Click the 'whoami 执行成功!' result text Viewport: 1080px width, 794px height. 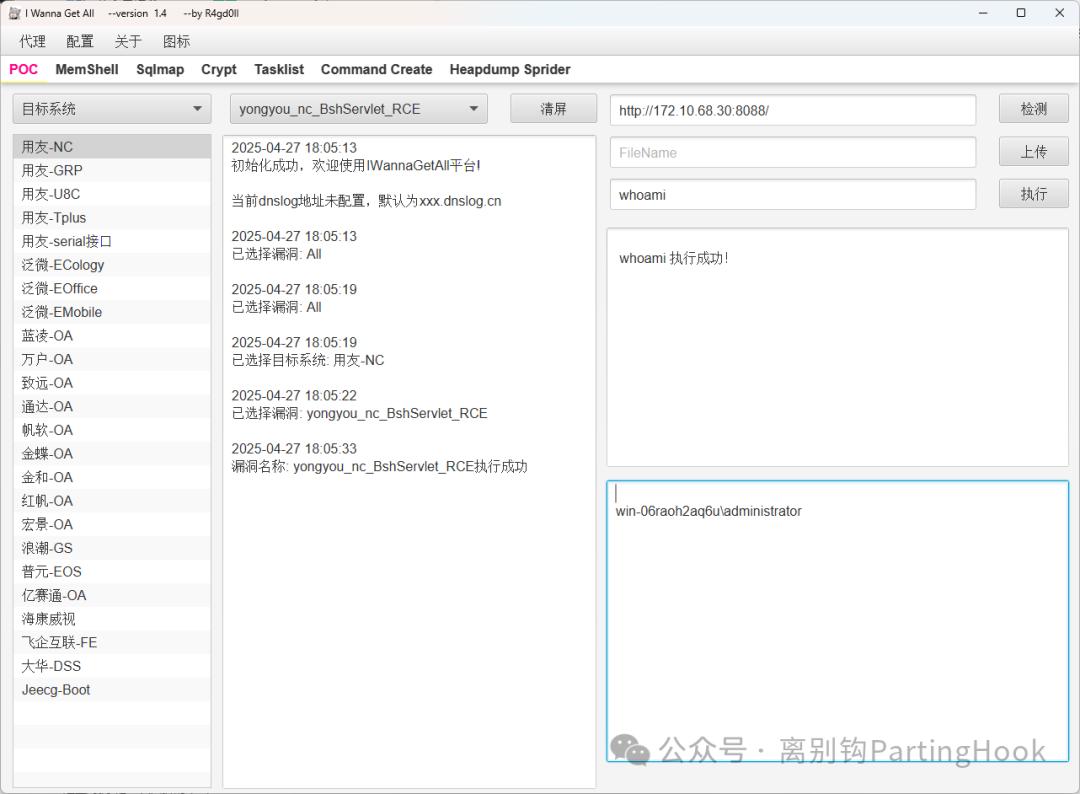click(674, 258)
